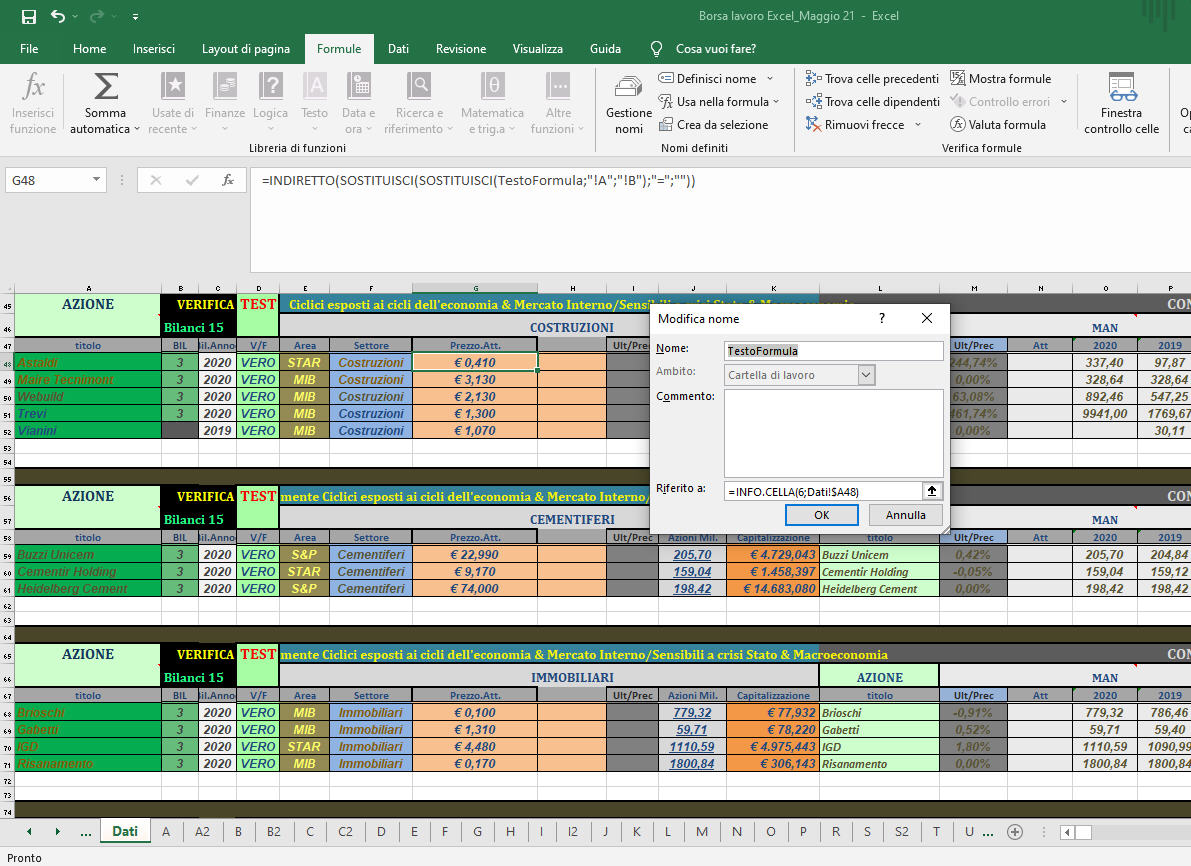The width and height of the screenshot is (1191, 866).
Task: Open Testo function library
Action: point(314,104)
